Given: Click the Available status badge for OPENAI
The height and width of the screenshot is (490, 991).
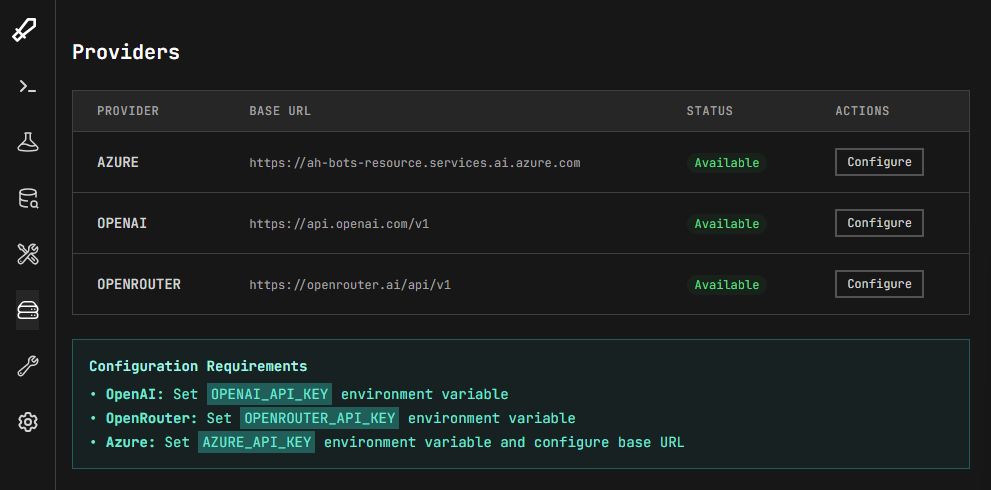Looking at the screenshot, I should coord(727,224).
